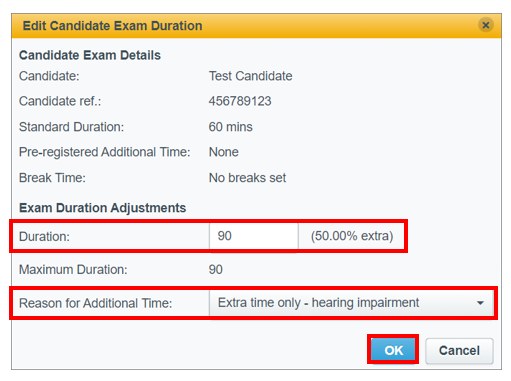The image size is (511, 381).
Task: Click the No breaks set text
Action: (x=248, y=178)
